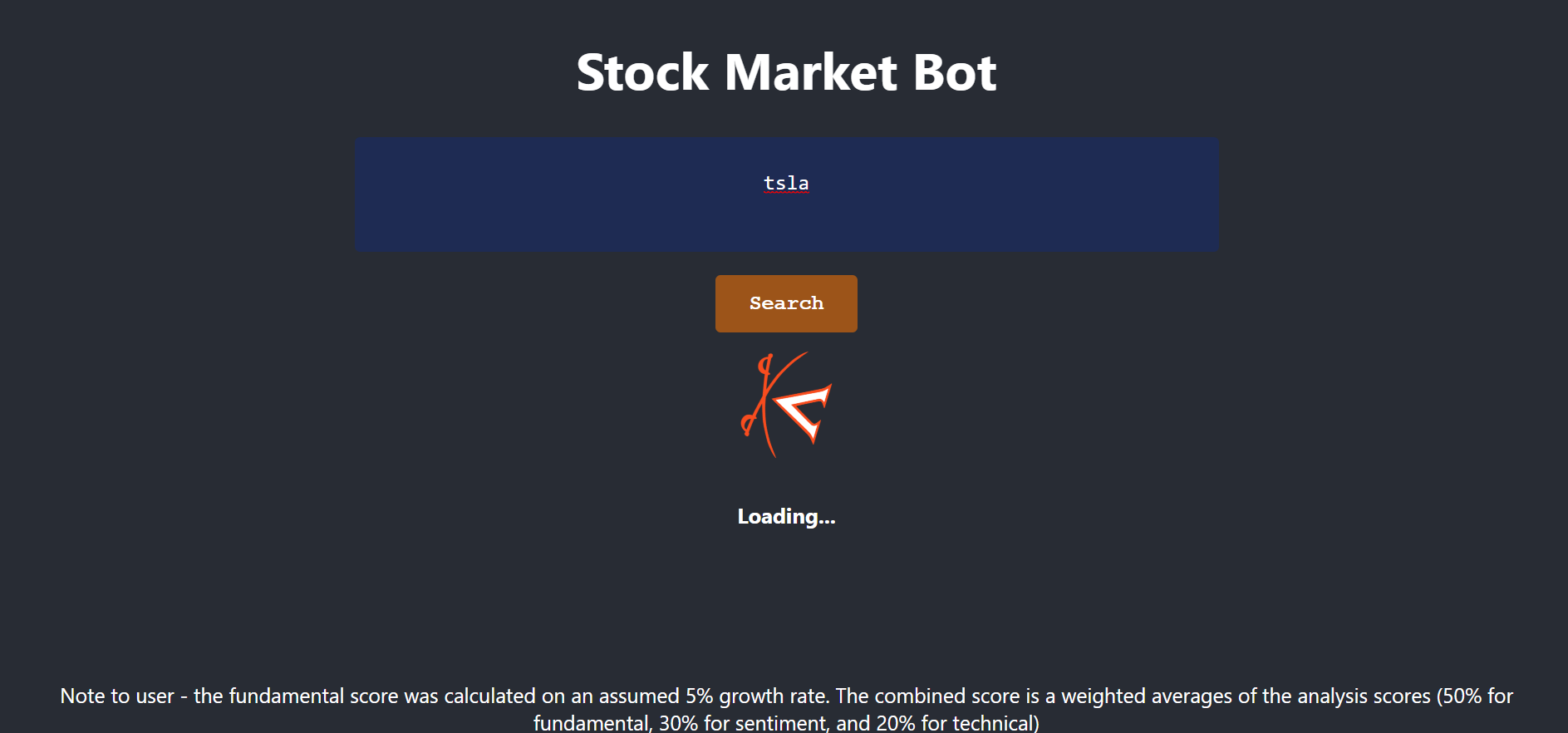The image size is (1568, 733).
Task: Click the Stock Market Bot heading
Action: [x=786, y=72]
